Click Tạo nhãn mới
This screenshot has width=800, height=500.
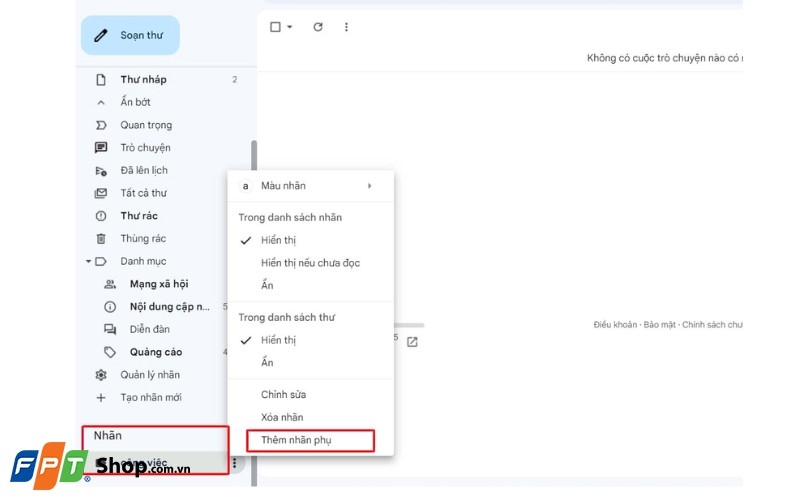[151, 397]
